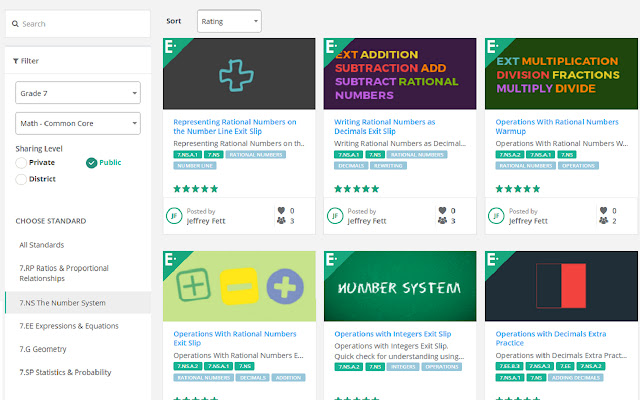The height and width of the screenshot is (400, 640).
Task: Open the Grade 7 dropdown
Action: (78, 93)
